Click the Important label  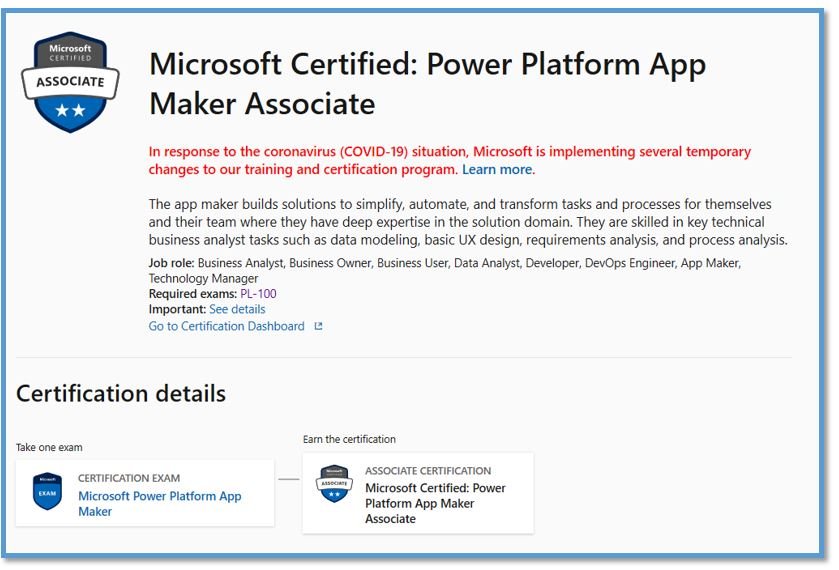(x=177, y=309)
